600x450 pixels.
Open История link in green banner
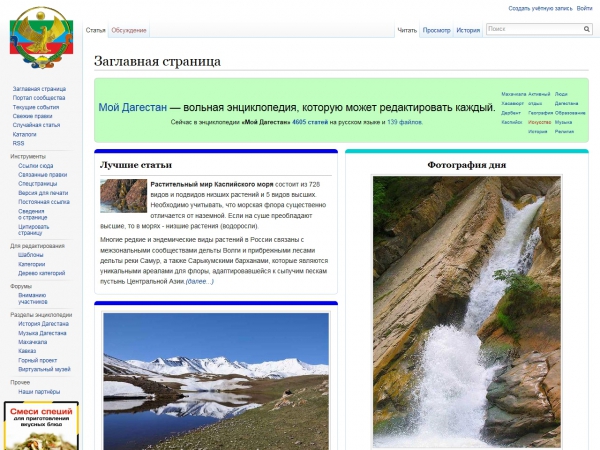click(x=538, y=132)
